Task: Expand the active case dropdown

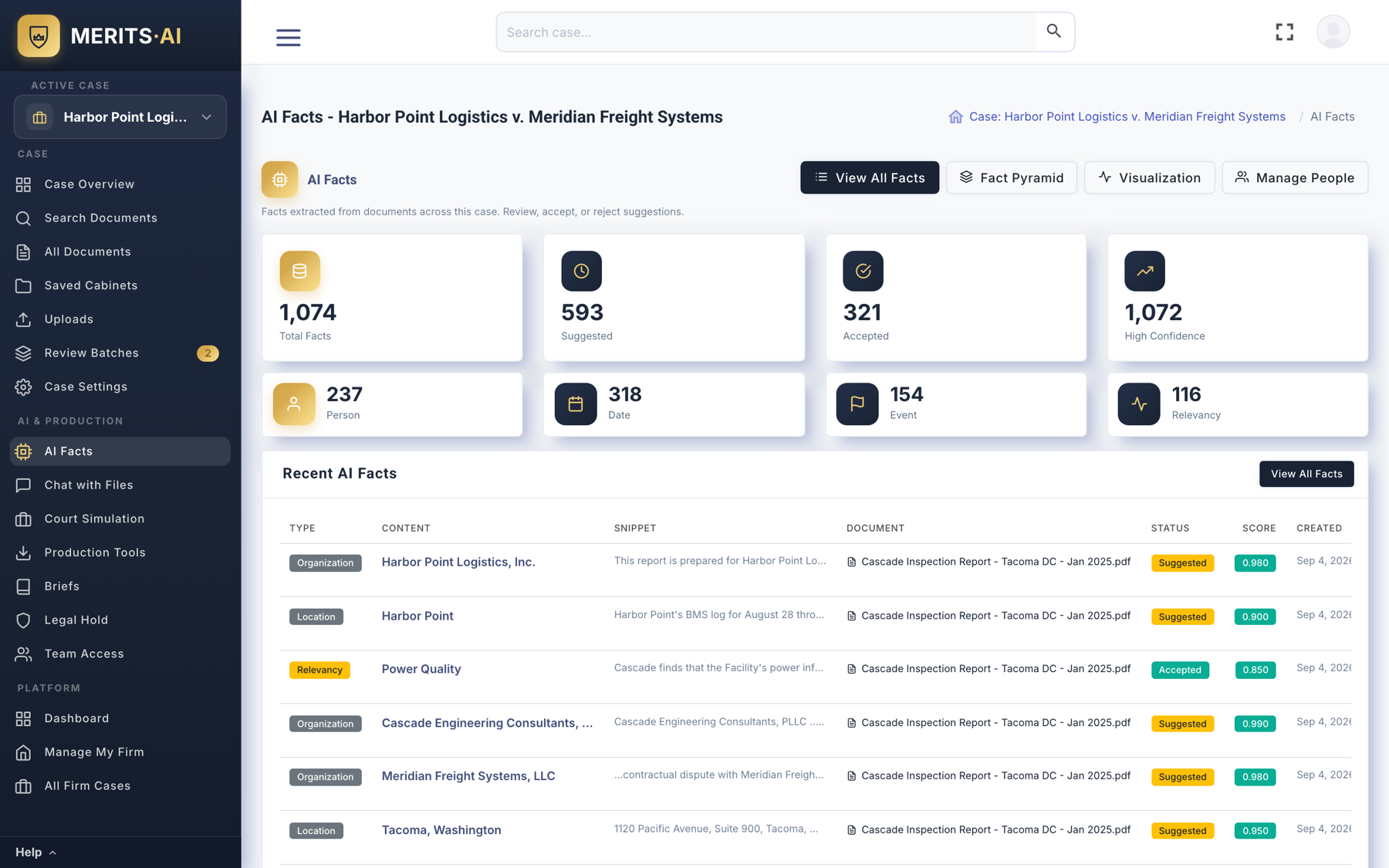Action: coord(120,117)
